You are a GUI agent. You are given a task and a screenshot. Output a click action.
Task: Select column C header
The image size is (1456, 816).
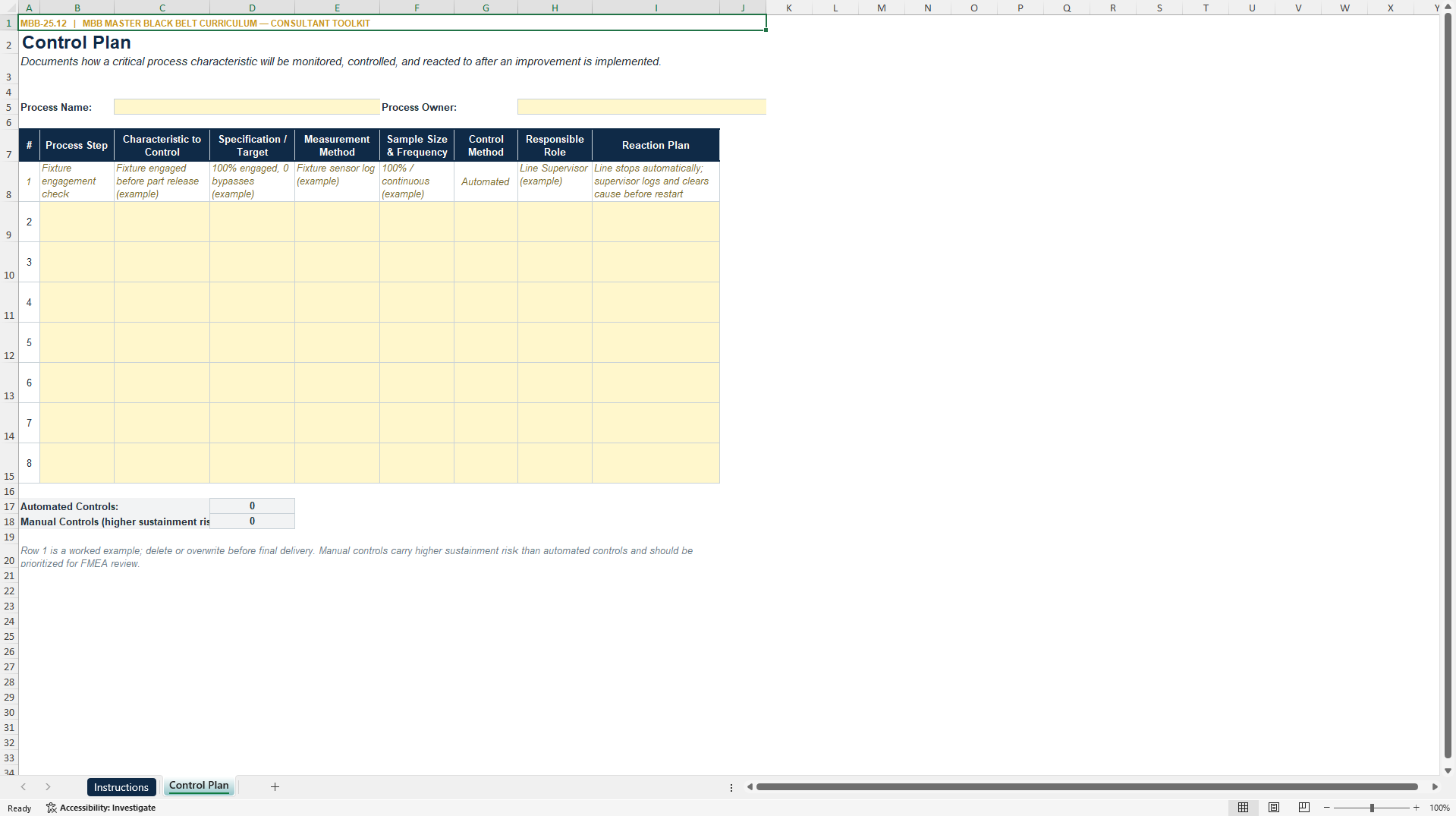(162, 8)
